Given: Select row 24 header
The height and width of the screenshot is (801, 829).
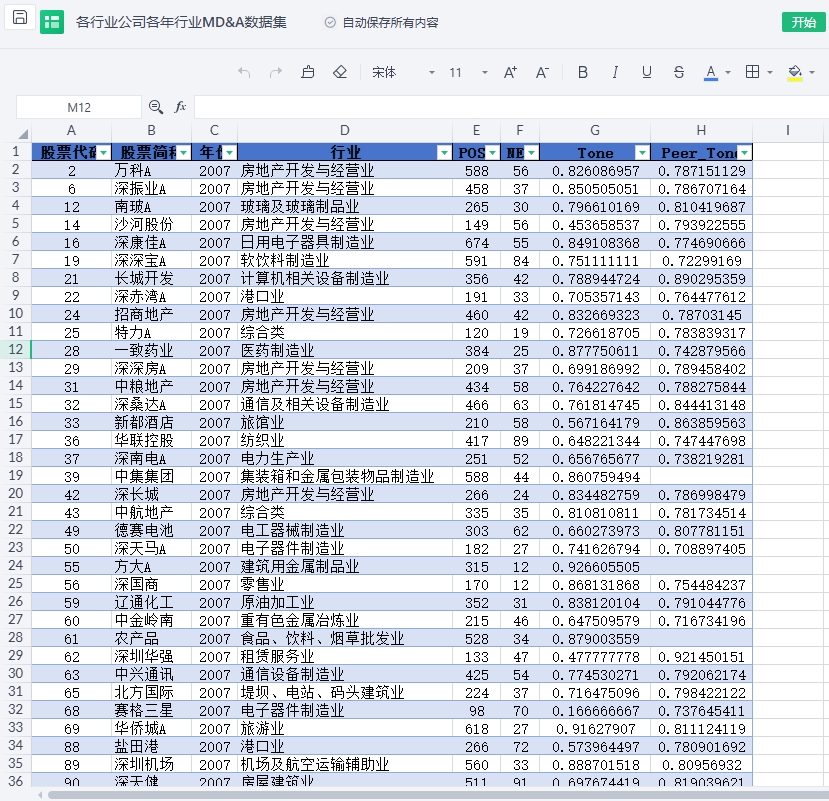Looking at the screenshot, I should point(15,566).
